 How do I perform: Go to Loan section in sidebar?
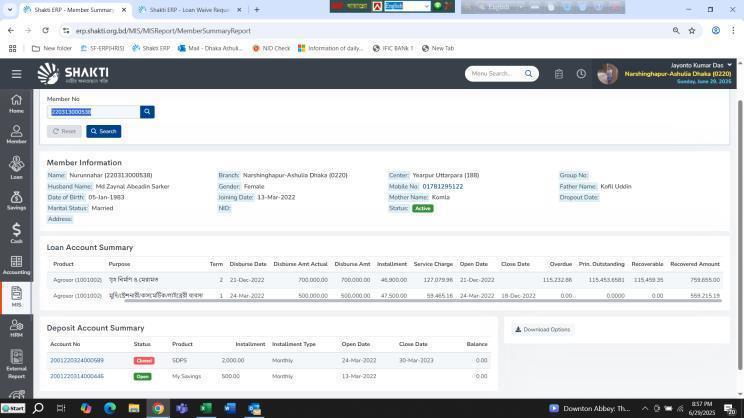tap(16, 168)
